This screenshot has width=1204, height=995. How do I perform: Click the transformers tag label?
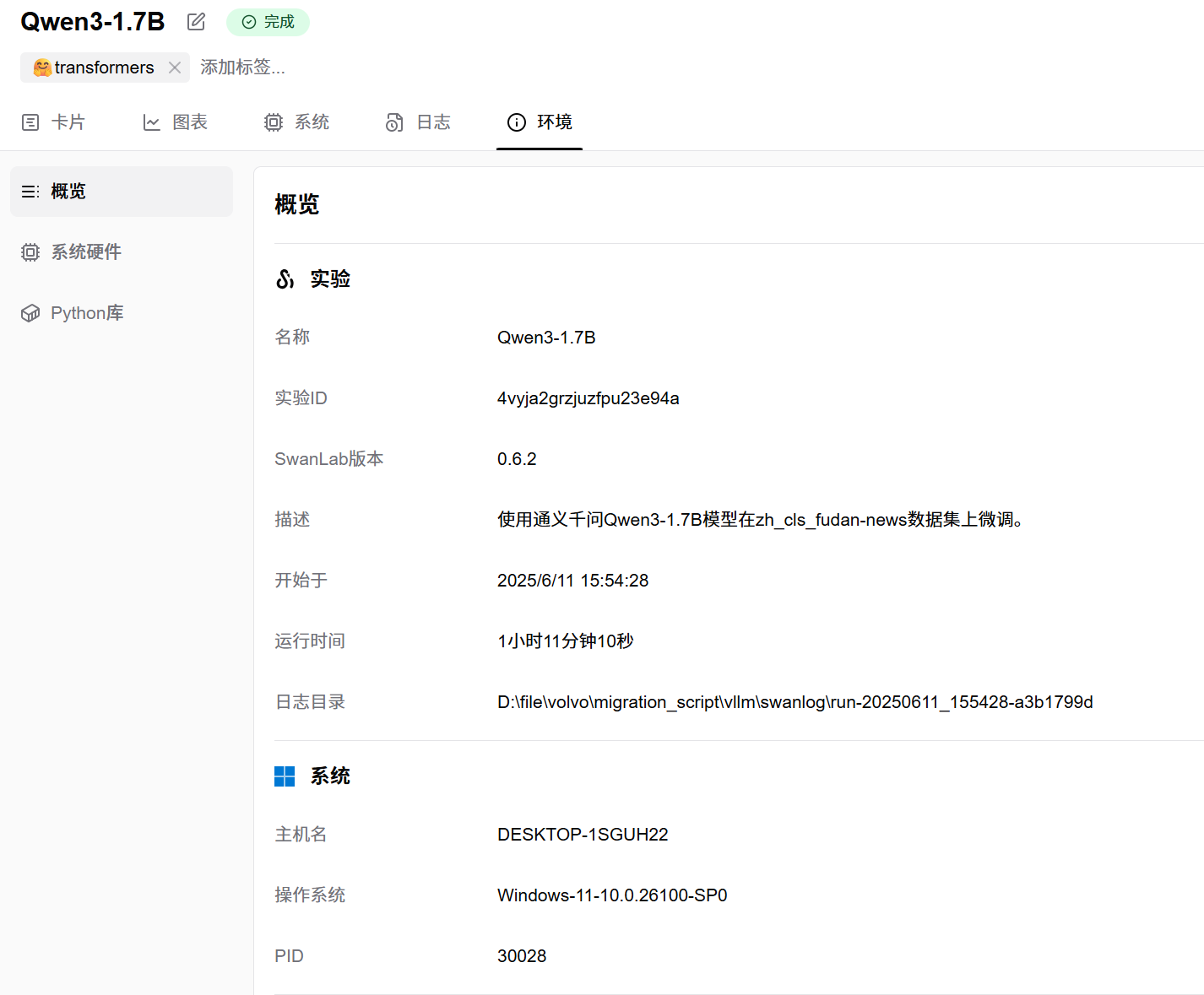[104, 68]
